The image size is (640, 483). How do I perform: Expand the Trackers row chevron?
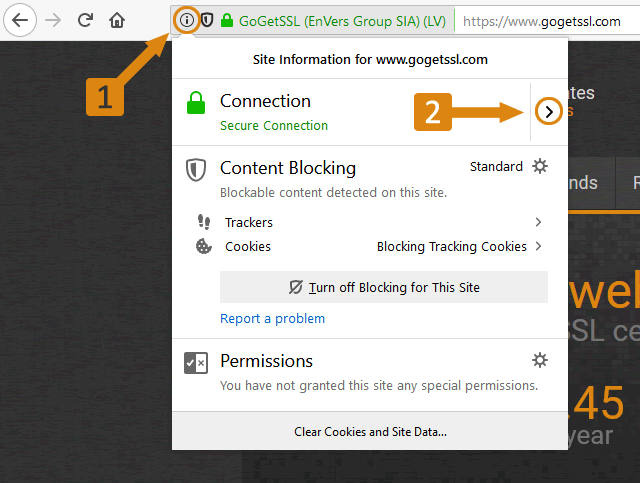point(538,222)
